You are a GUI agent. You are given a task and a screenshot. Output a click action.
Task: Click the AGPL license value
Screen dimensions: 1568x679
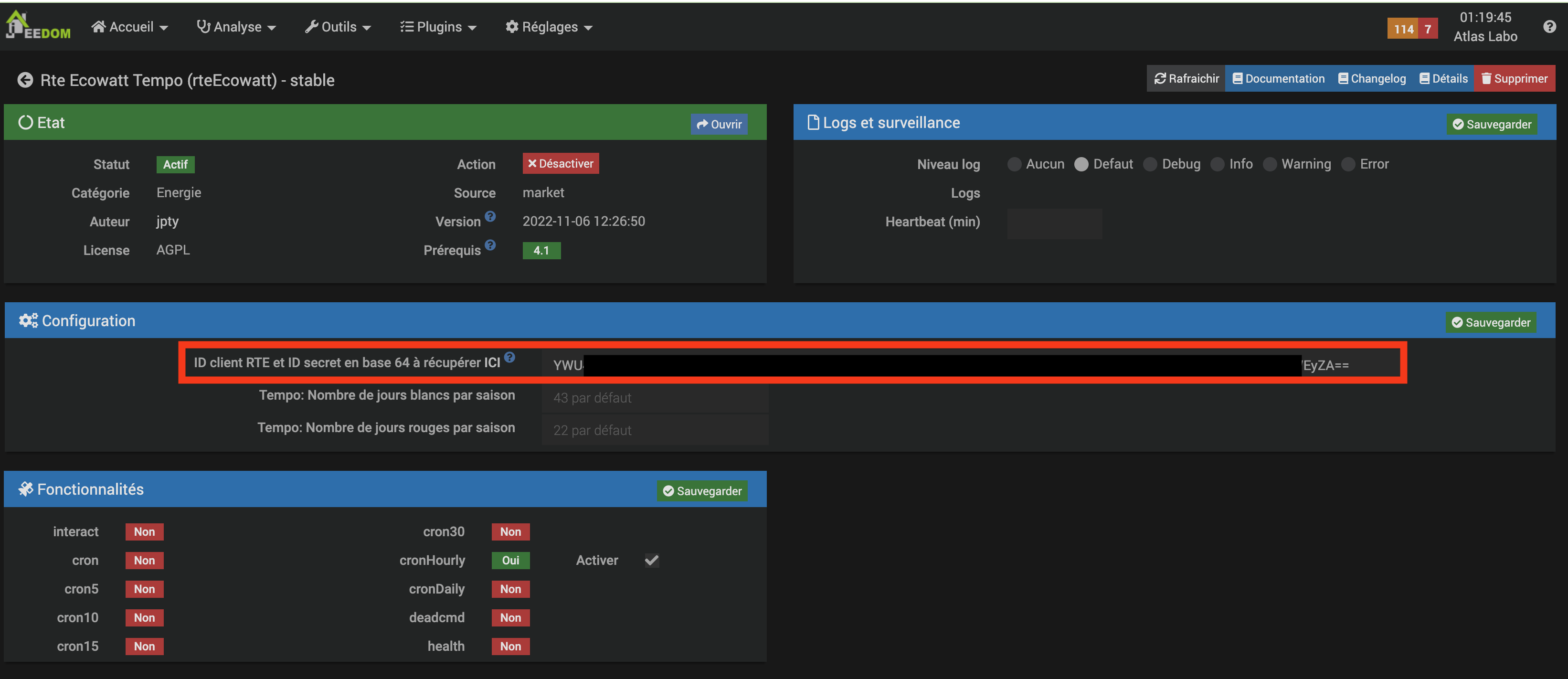(x=173, y=250)
